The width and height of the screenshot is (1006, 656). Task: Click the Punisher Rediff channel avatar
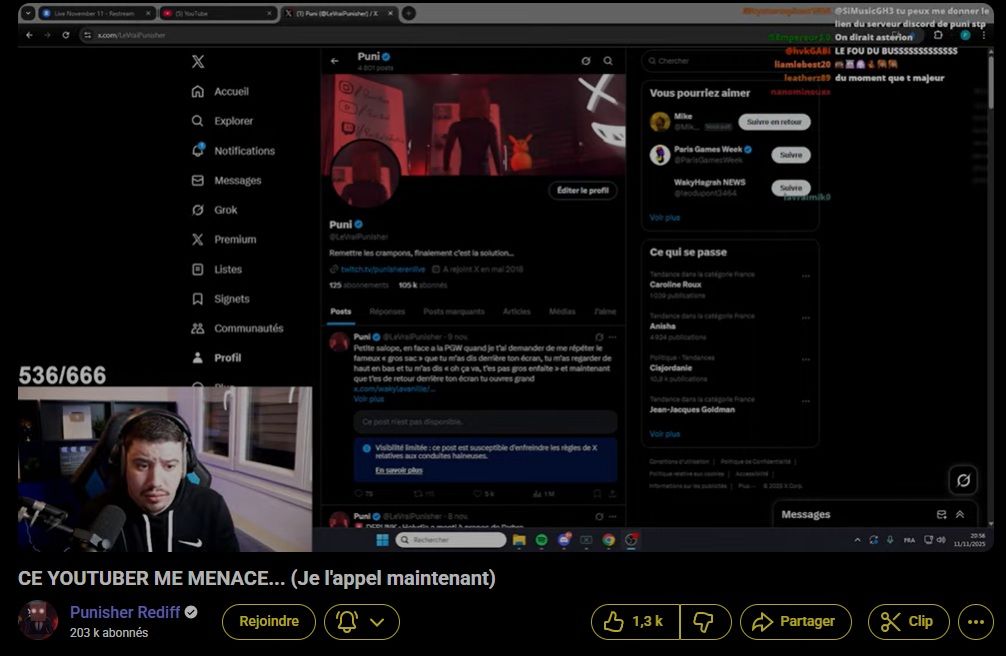pyautogui.click(x=38, y=621)
